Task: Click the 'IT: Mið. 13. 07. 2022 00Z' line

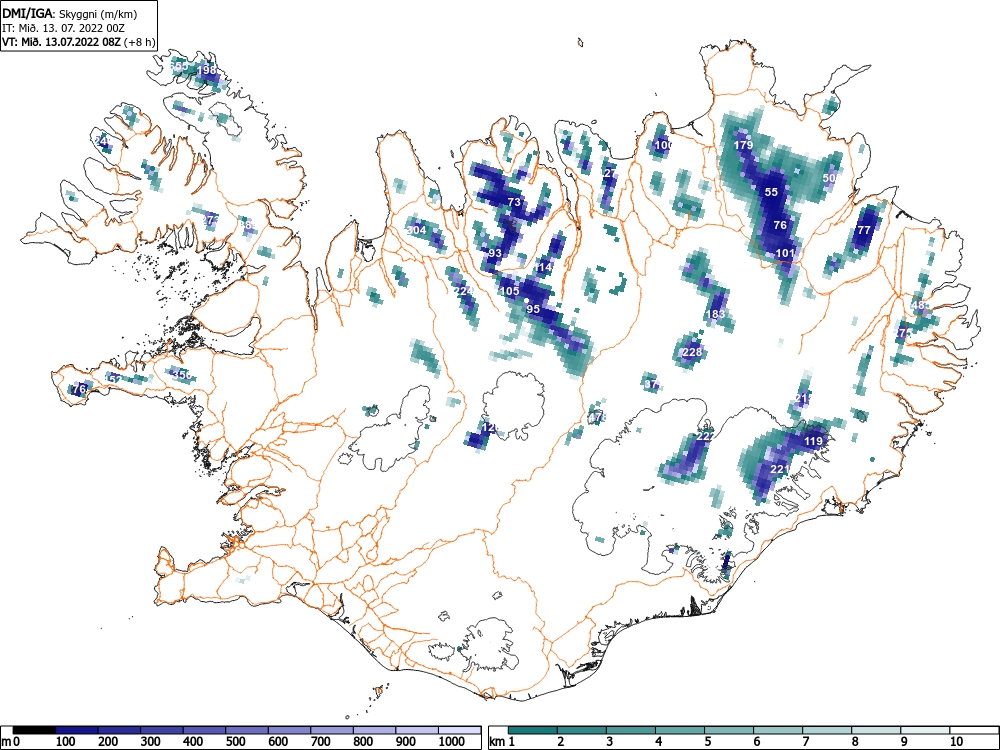Action: pyautogui.click(x=62, y=28)
